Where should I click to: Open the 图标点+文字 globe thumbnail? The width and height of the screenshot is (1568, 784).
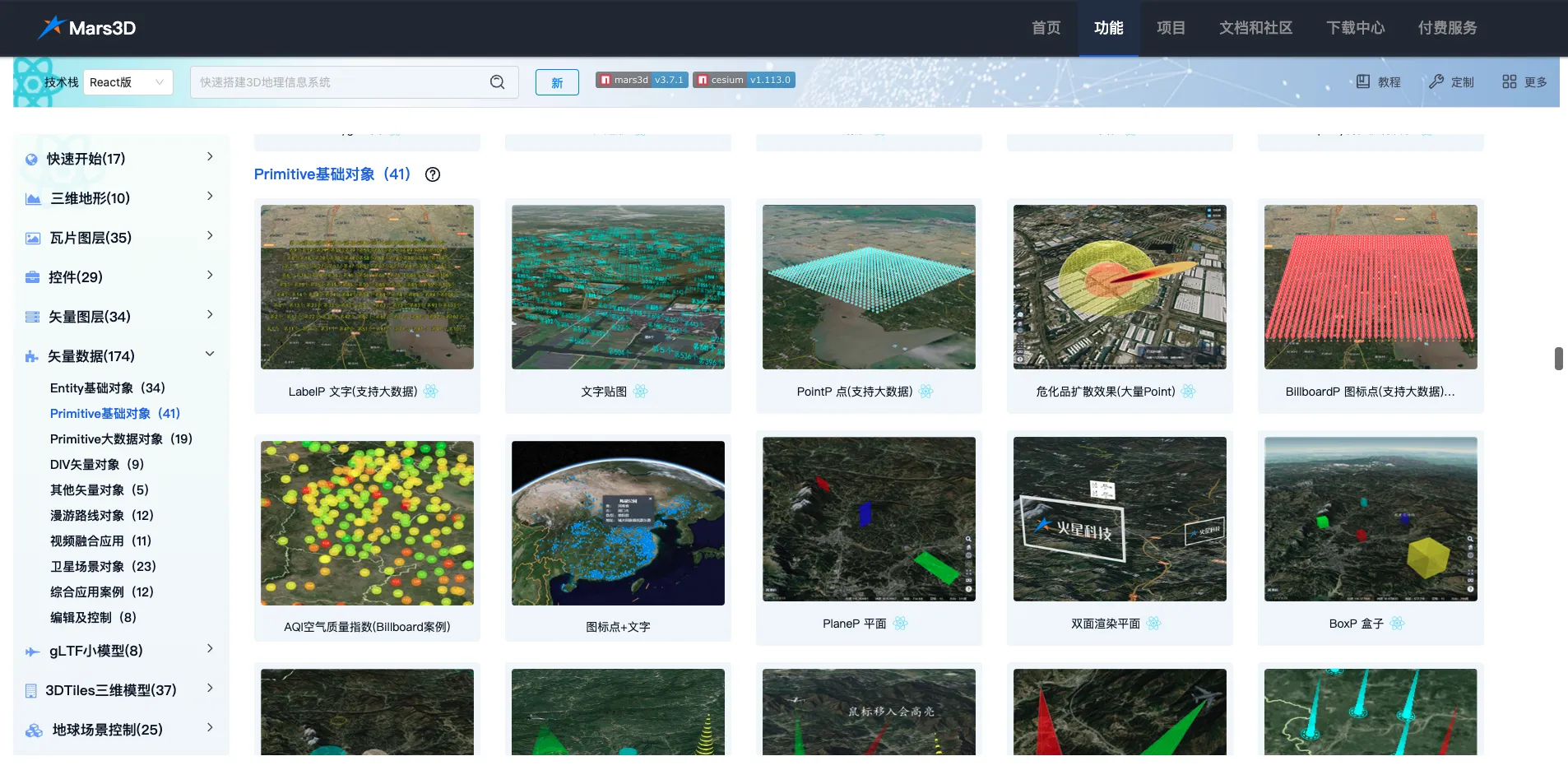(618, 523)
